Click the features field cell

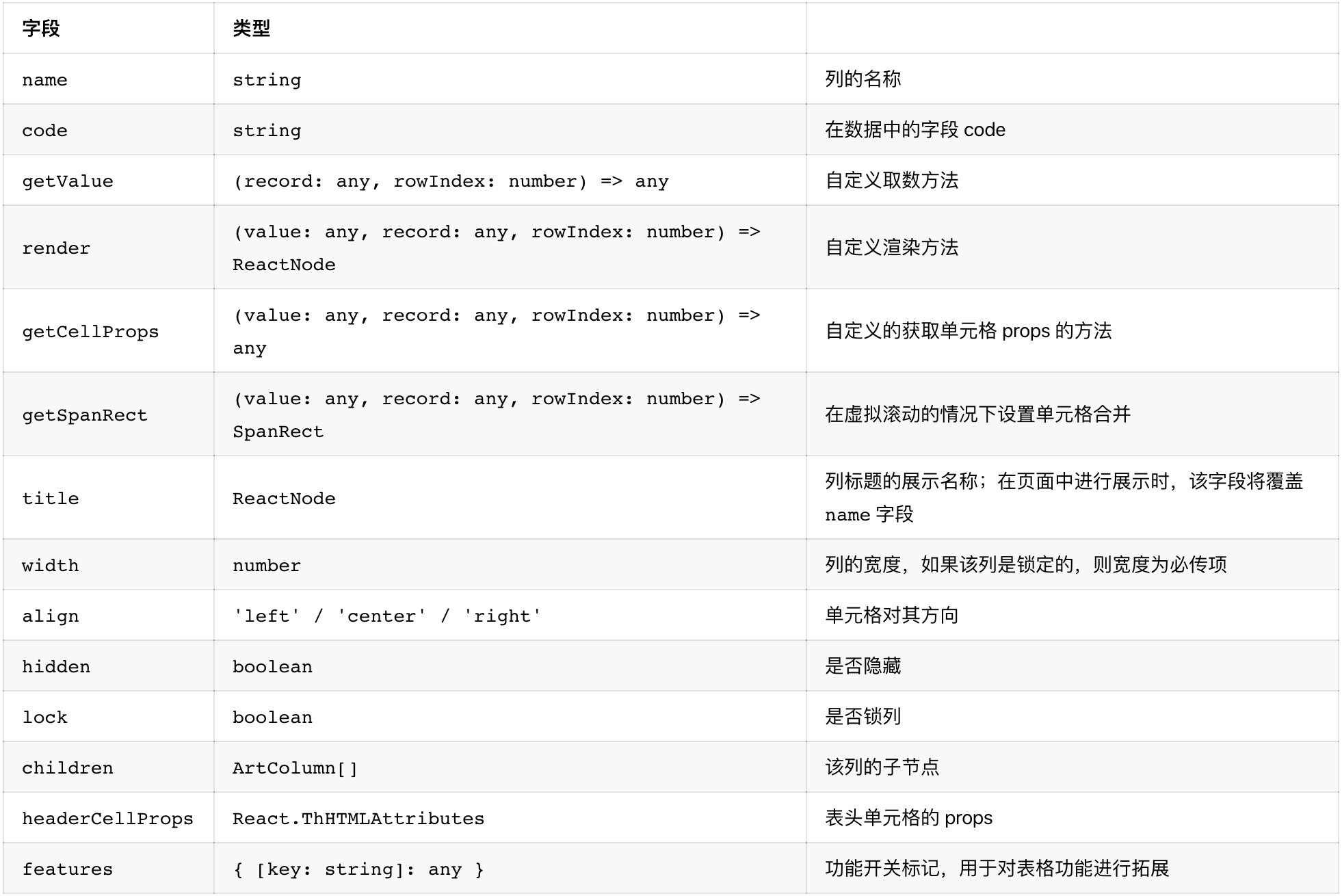point(67,869)
